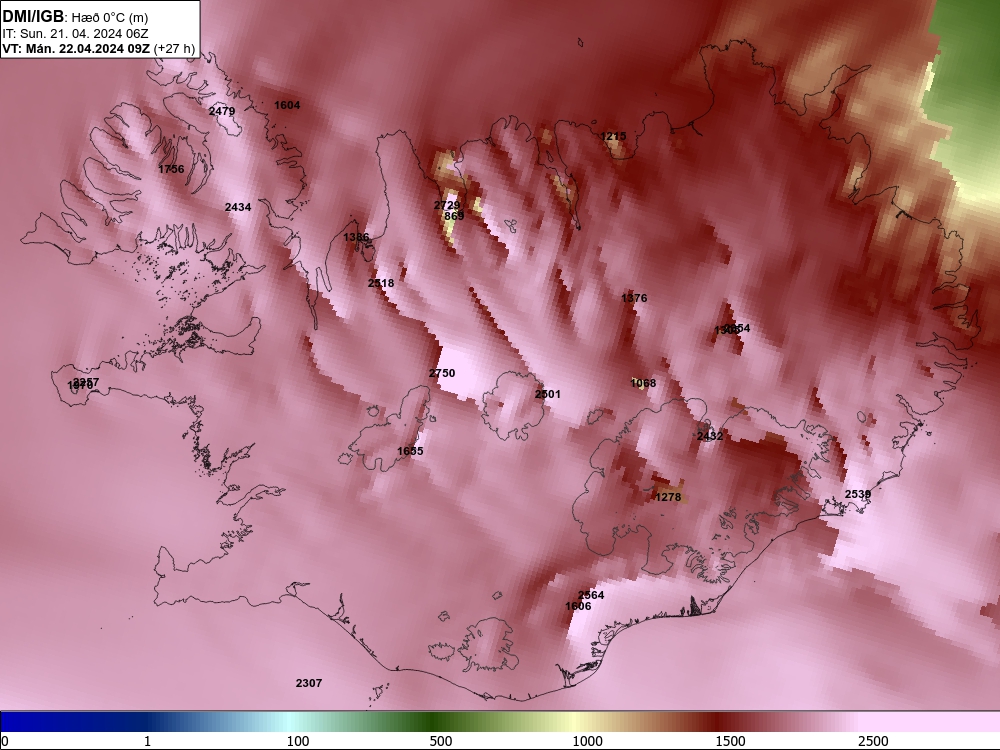Click the 1386 value on the map
This screenshot has height=750, width=1000.
pos(356,237)
